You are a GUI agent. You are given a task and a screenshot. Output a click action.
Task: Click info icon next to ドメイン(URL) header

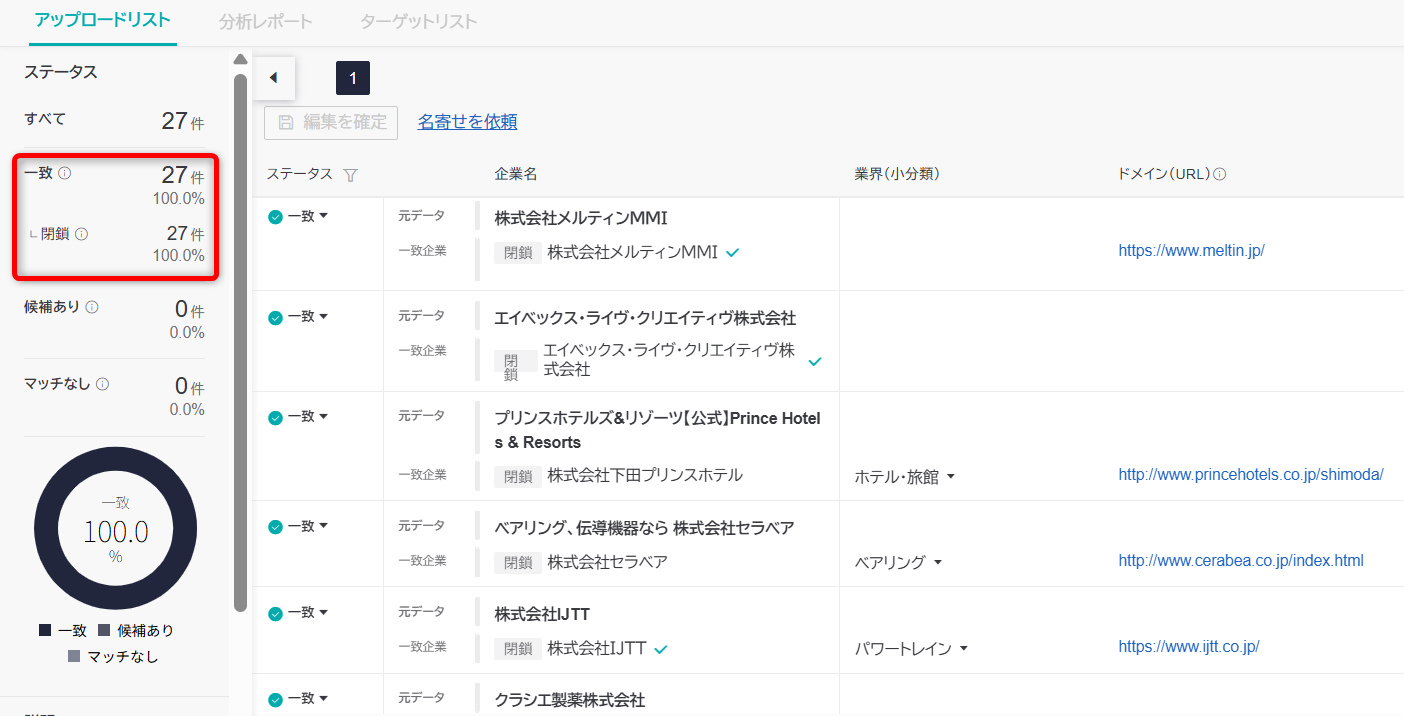pyautogui.click(x=1219, y=174)
